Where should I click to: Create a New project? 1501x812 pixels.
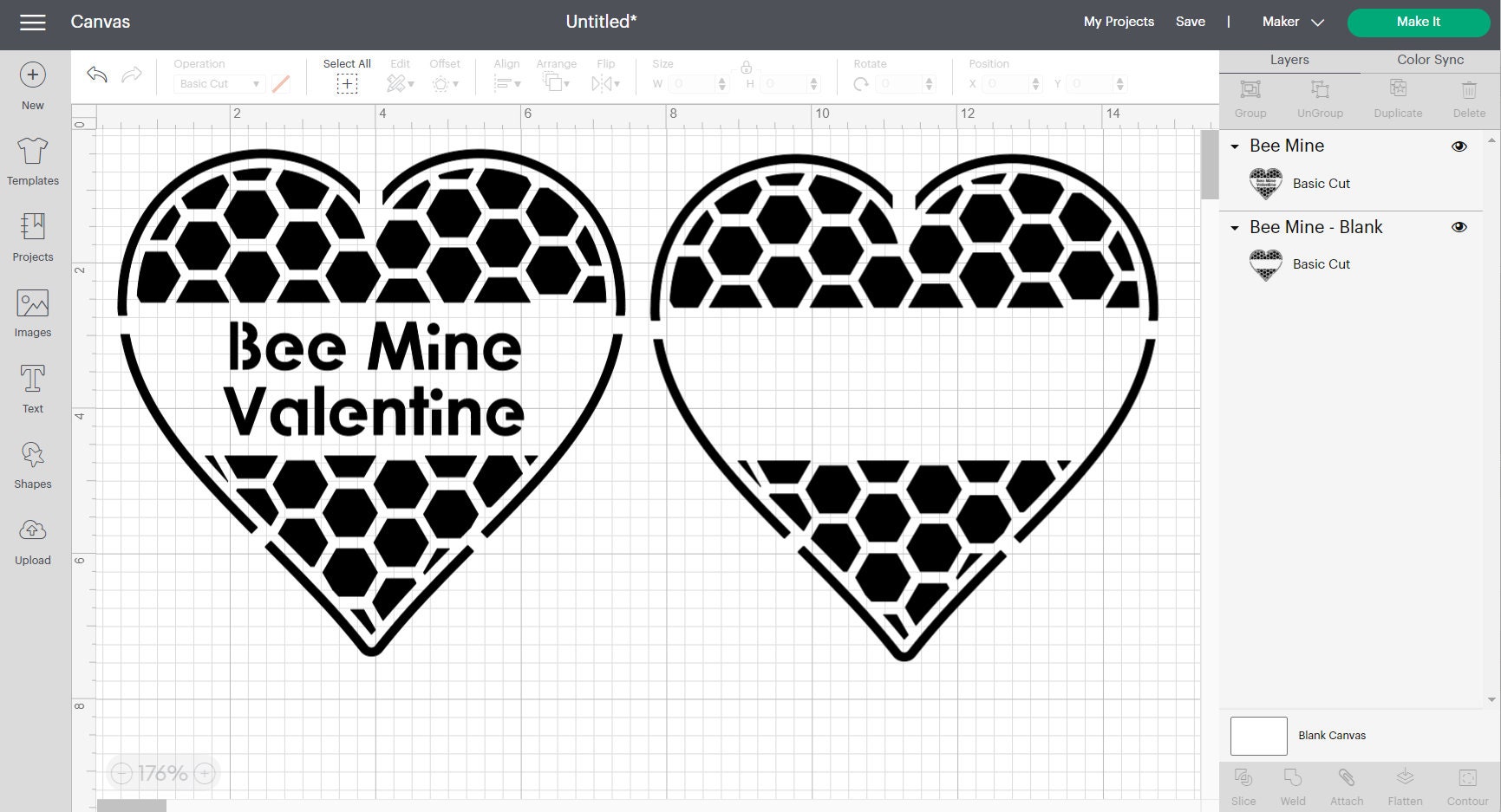(33, 86)
